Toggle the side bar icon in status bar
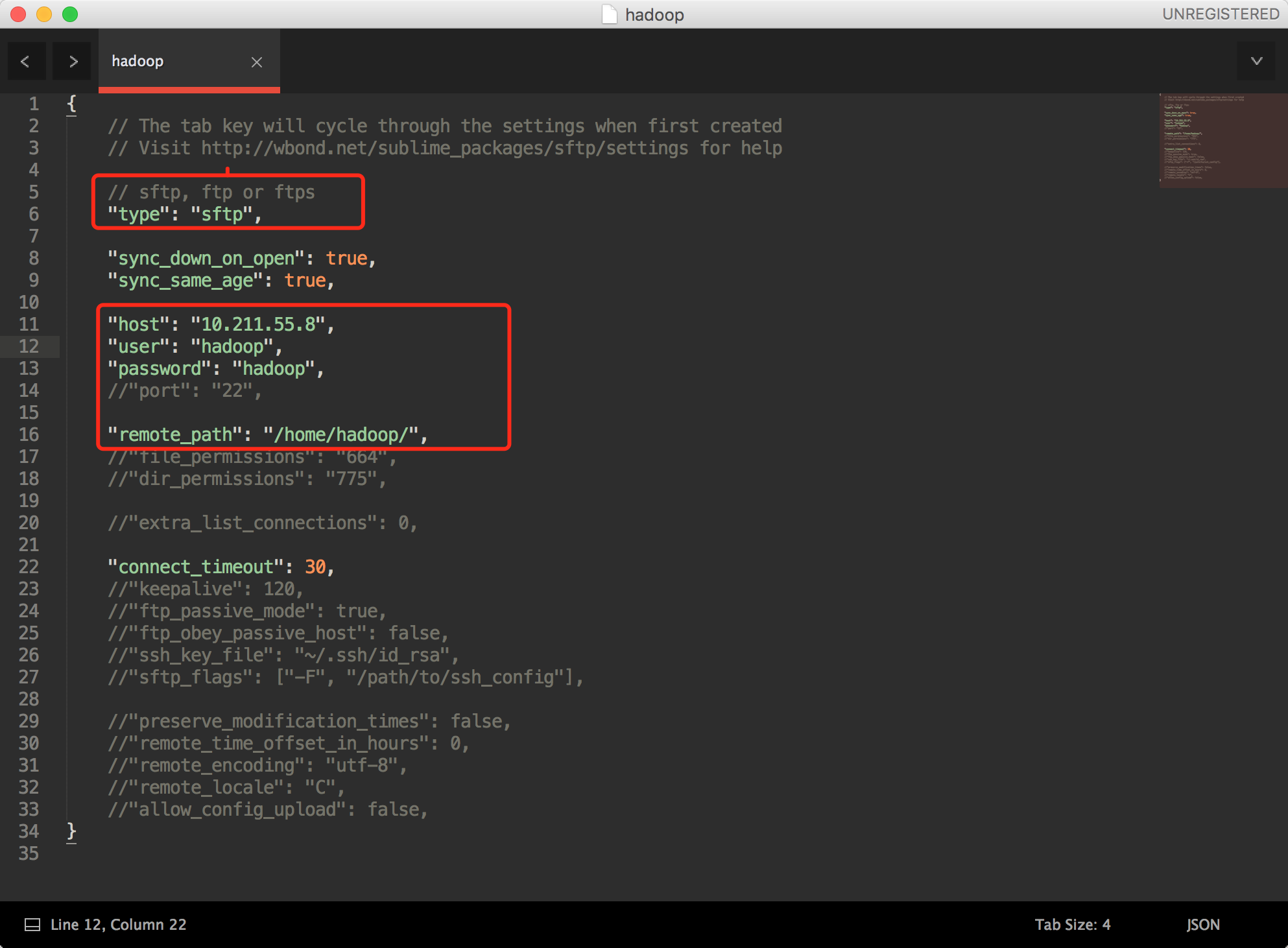1288x948 pixels. point(32,925)
